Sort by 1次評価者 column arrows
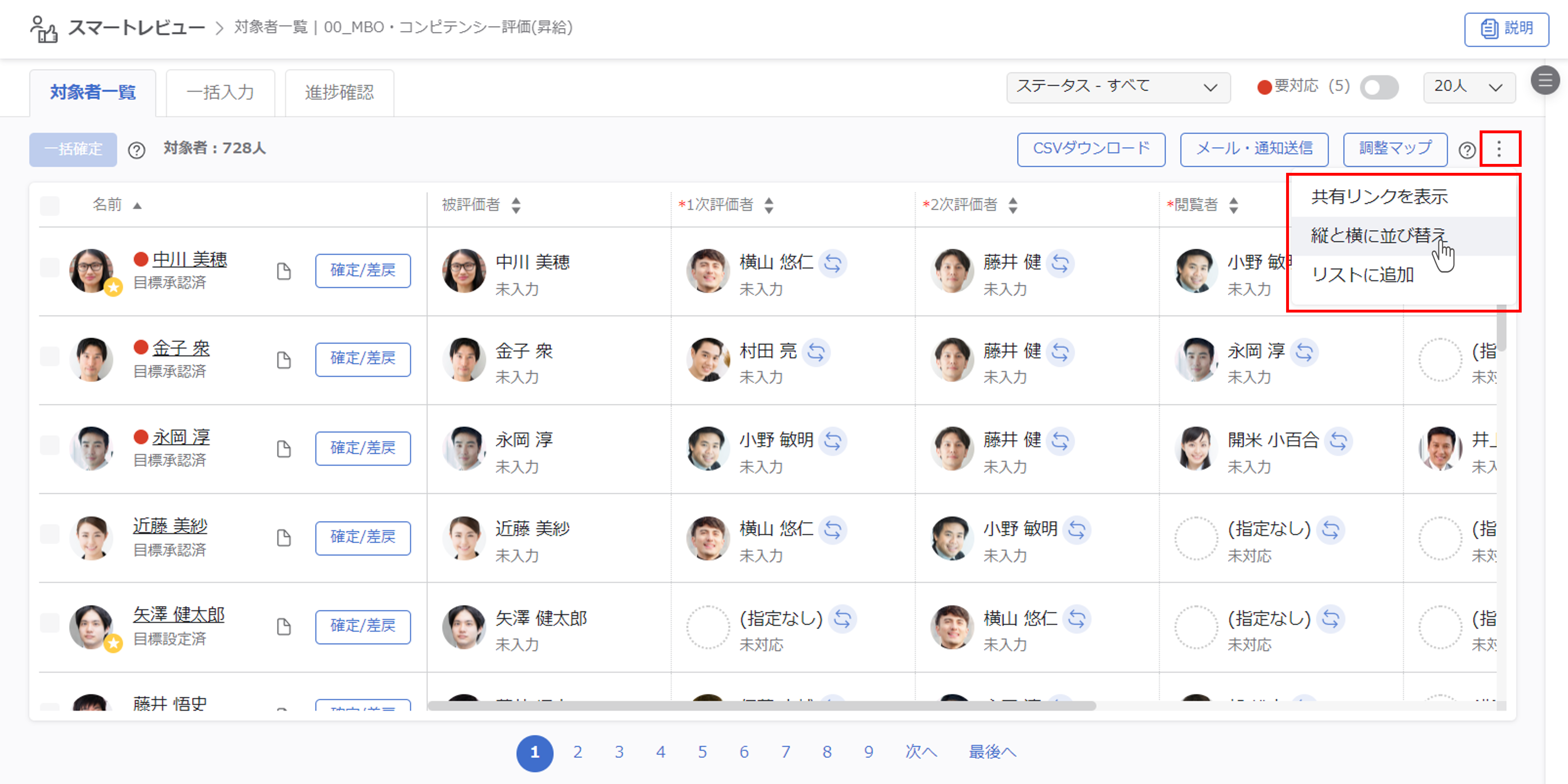The image size is (1568, 784). coord(769,205)
